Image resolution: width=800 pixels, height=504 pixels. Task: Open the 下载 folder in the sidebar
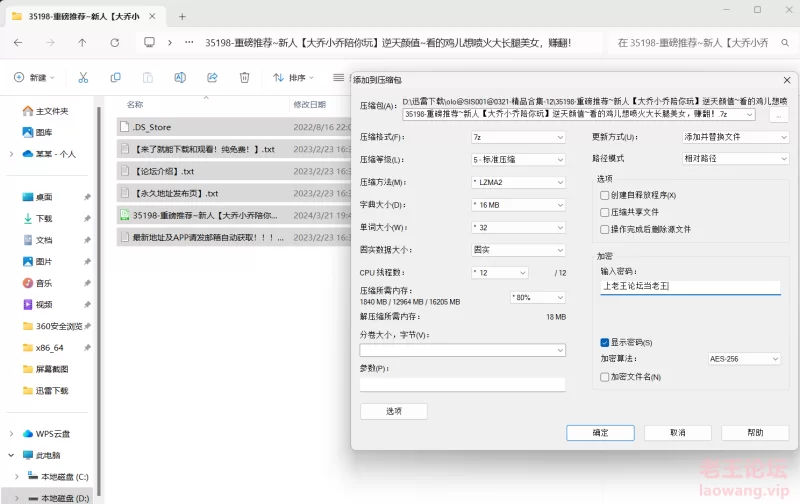tap(44, 218)
